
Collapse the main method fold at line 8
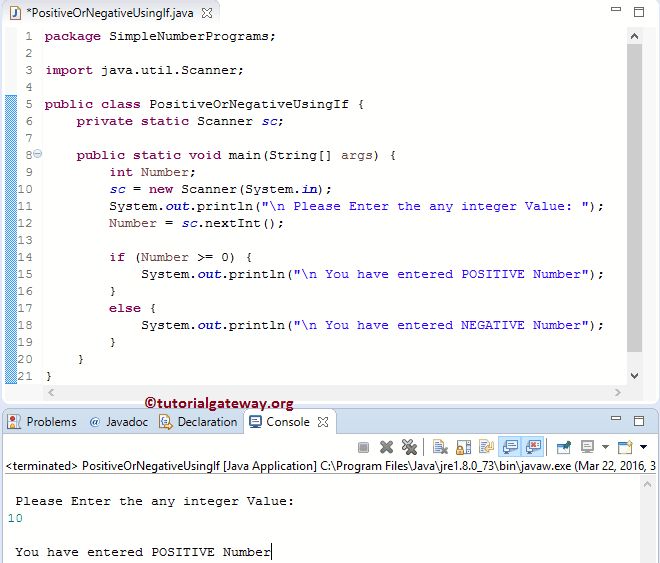point(37,154)
